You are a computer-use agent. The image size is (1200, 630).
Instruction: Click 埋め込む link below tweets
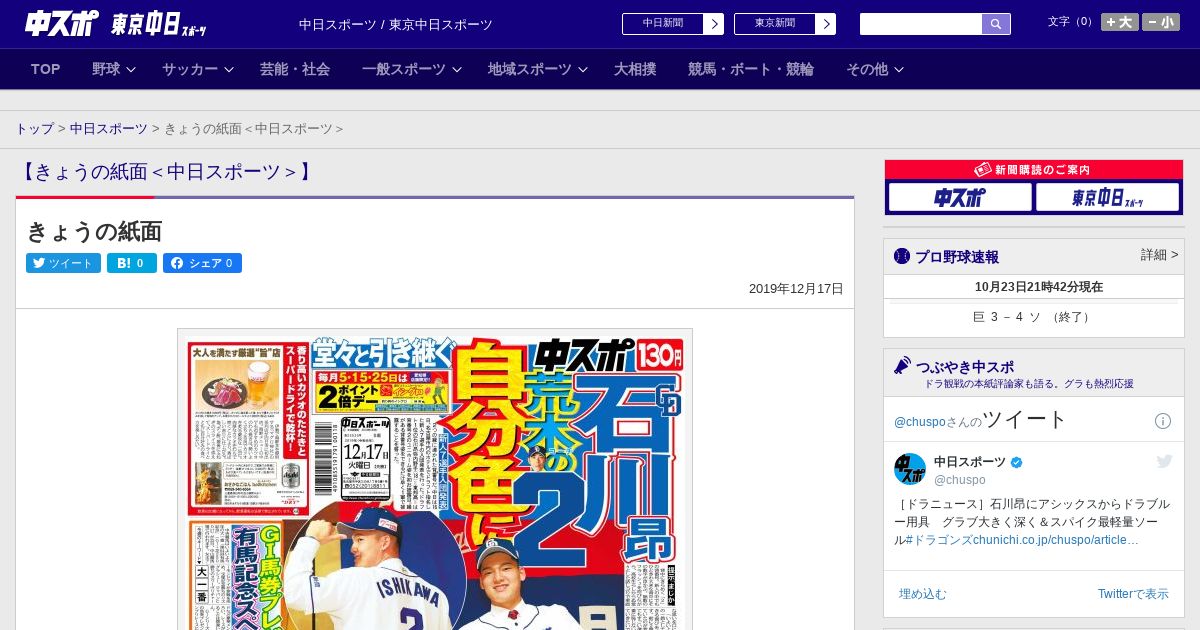click(922, 594)
